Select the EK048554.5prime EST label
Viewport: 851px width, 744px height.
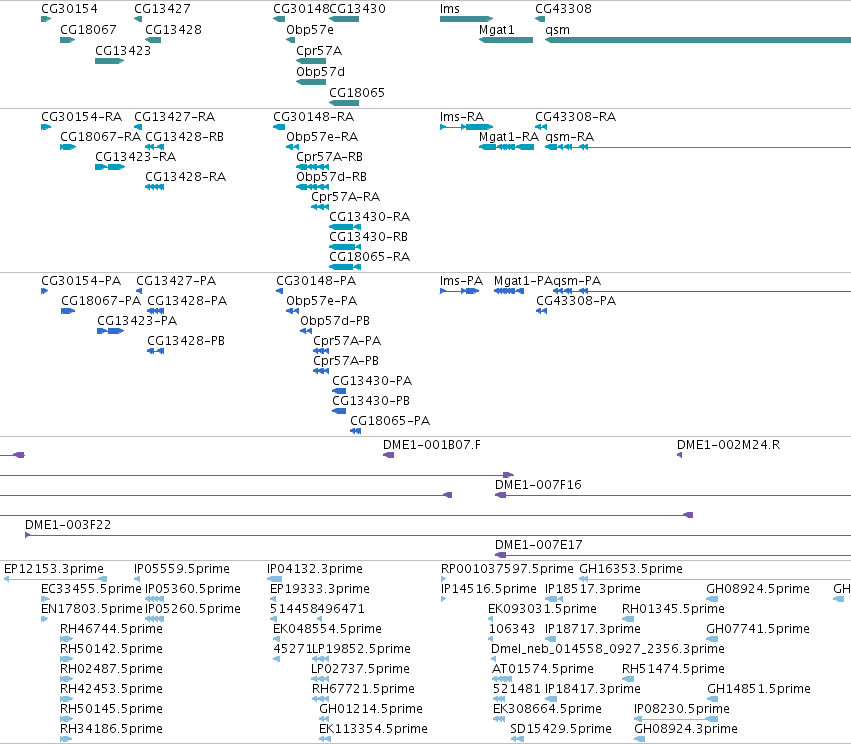coord(327,629)
